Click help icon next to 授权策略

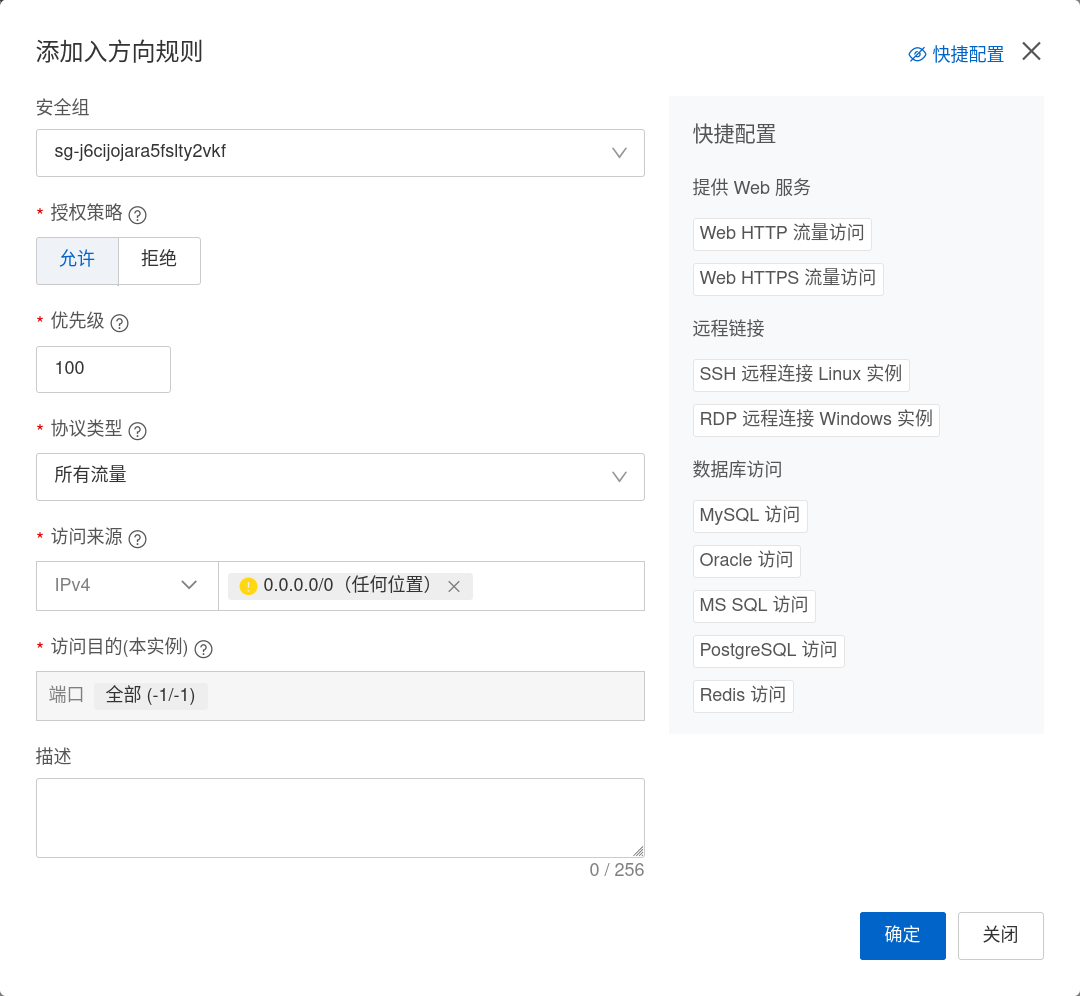(x=138, y=214)
